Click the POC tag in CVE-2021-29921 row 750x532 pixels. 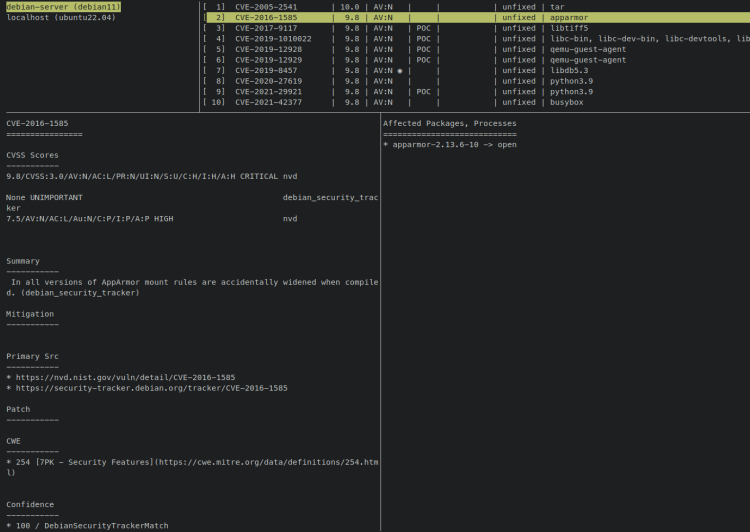(x=423, y=91)
